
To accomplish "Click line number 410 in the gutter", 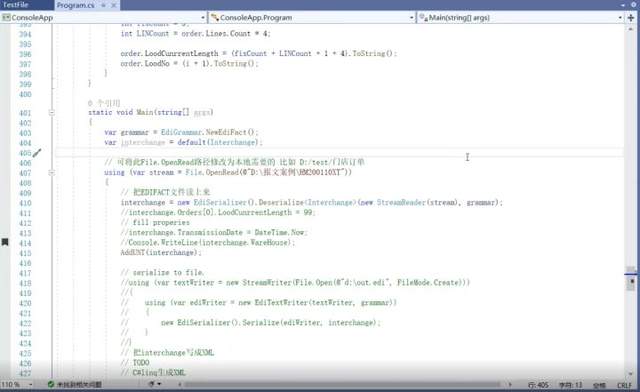I will 25,203.
